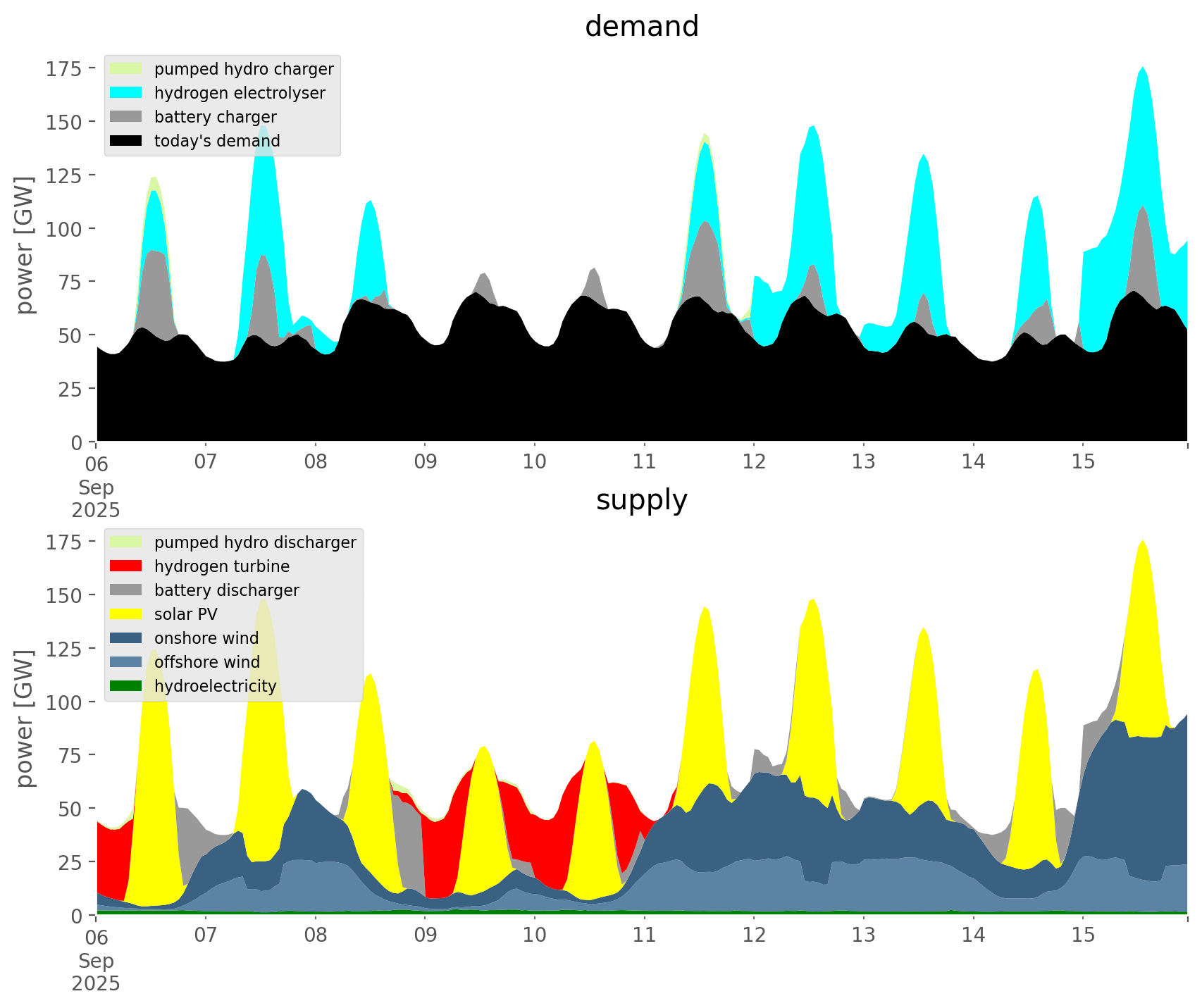Click the cyan hydrogen electrolyser legend swatch
Image resolution: width=1202 pixels, height=1008 pixels.
click(x=126, y=93)
